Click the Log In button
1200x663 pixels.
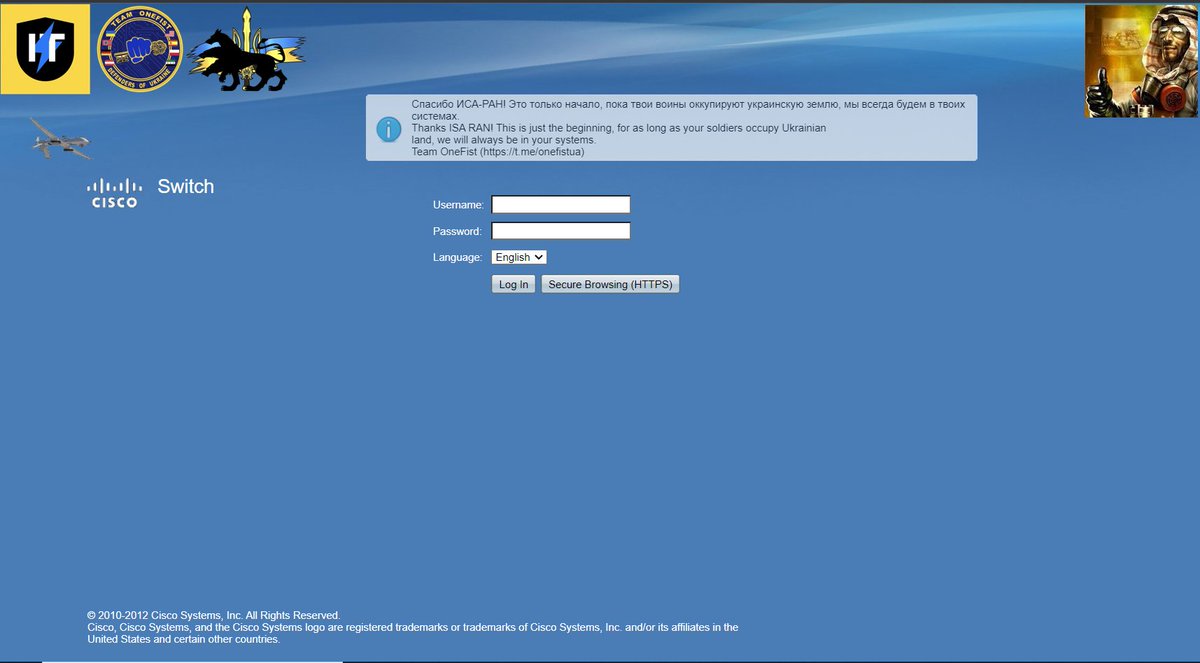[x=514, y=285]
